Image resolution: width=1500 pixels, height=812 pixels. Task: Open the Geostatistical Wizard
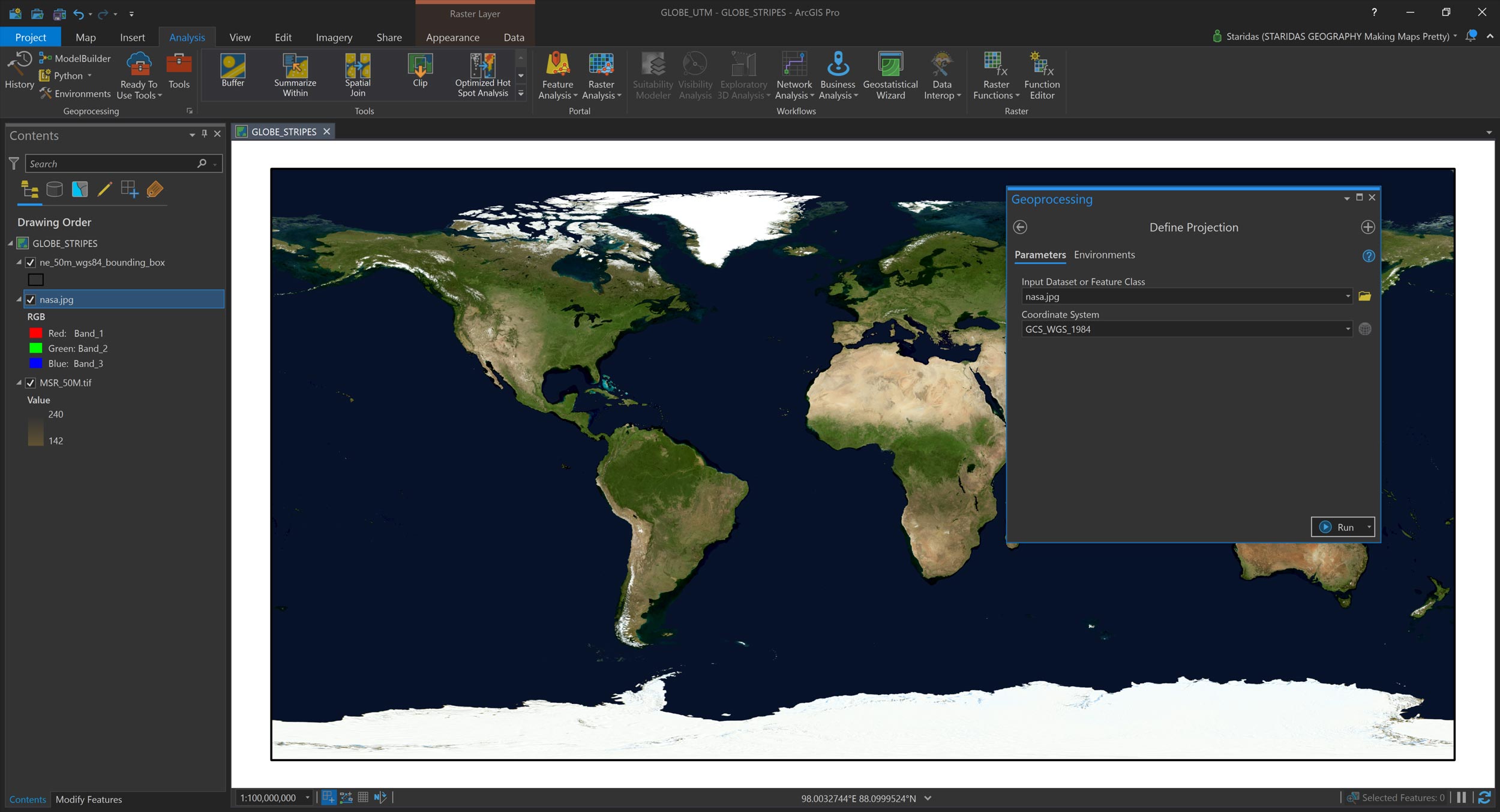pos(890,75)
